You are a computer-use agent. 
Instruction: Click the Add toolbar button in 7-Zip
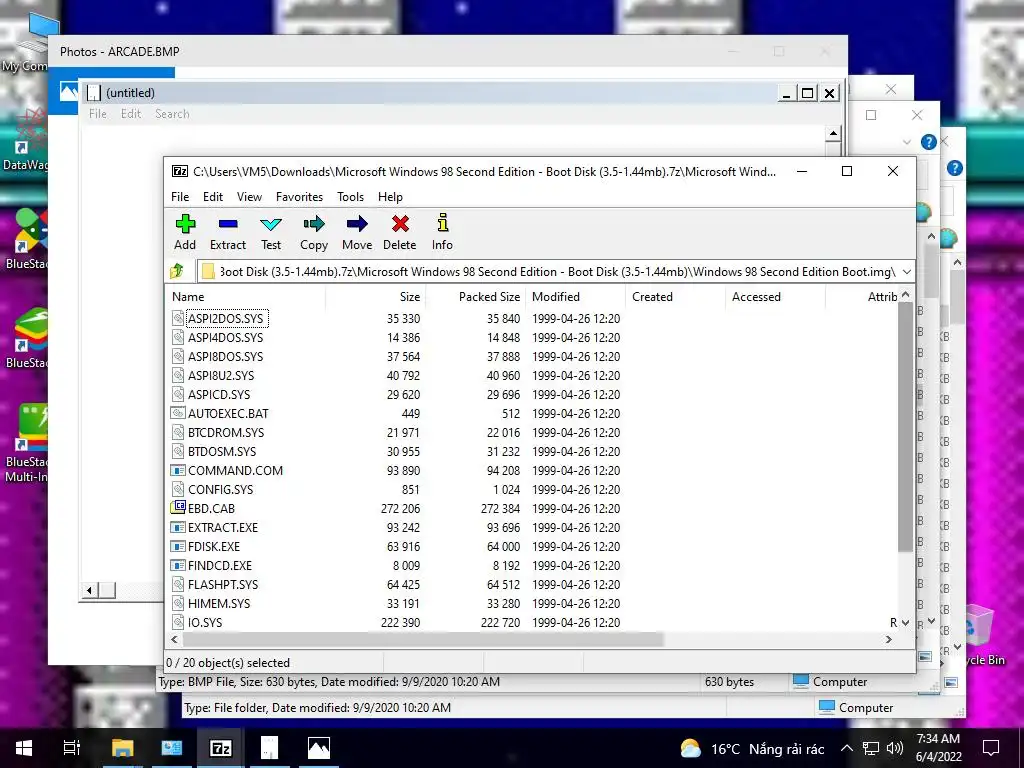coord(185,232)
